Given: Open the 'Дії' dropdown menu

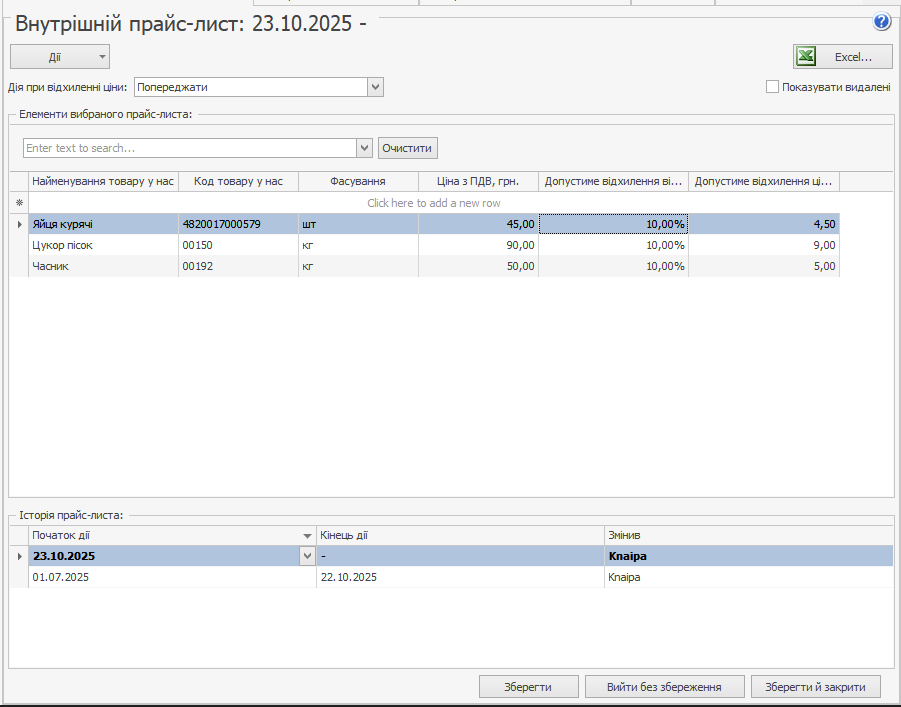Looking at the screenshot, I should (60, 57).
